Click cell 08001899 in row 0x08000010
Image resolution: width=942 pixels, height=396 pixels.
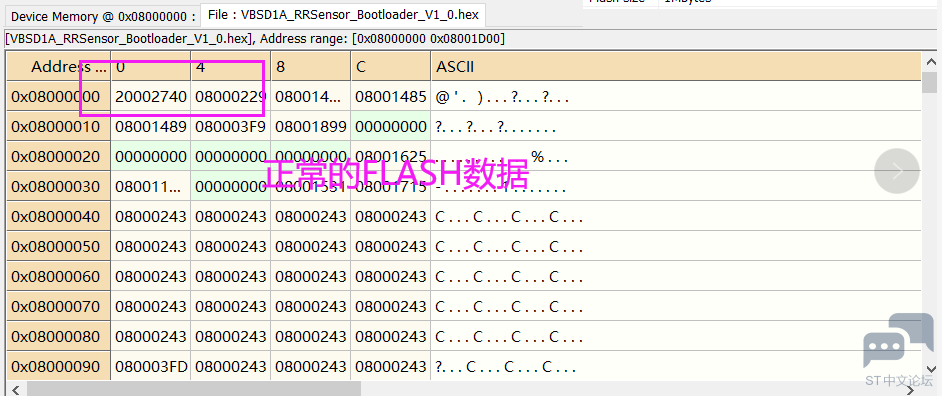click(x=311, y=127)
